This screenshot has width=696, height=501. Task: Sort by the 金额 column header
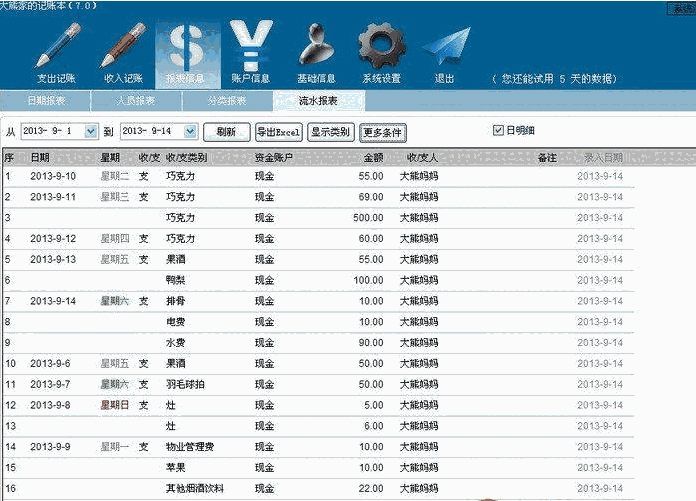pyautogui.click(x=374, y=158)
